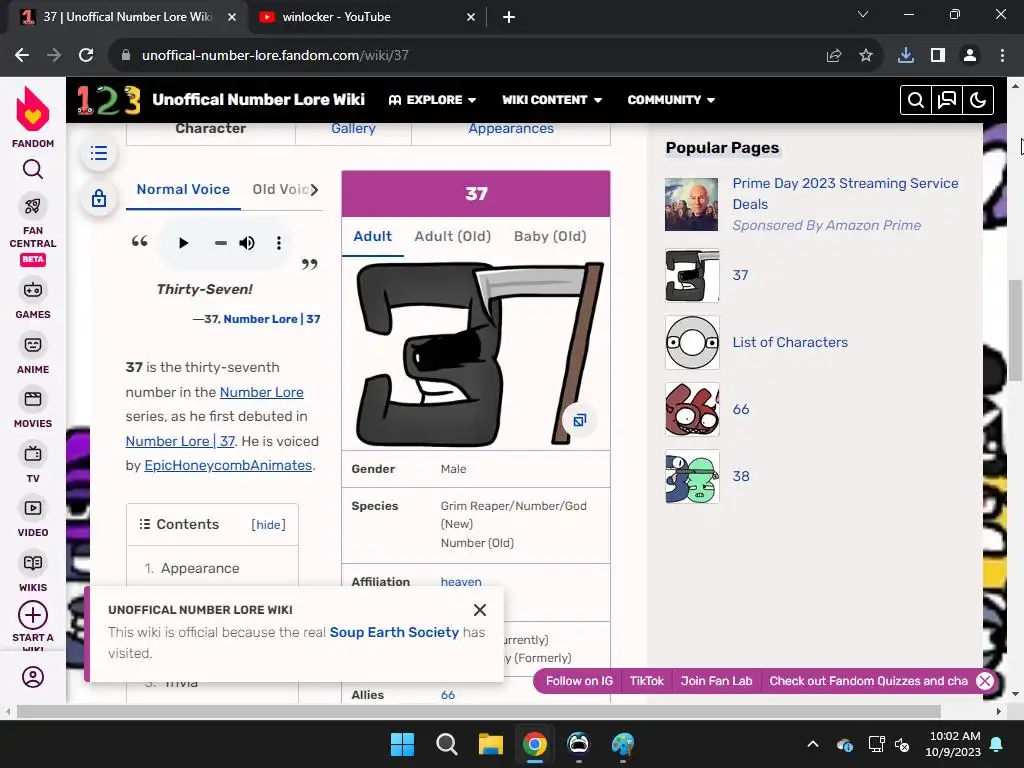This screenshot has width=1024, height=768.
Task: Expand the Explore dropdown menu
Action: tap(432, 100)
